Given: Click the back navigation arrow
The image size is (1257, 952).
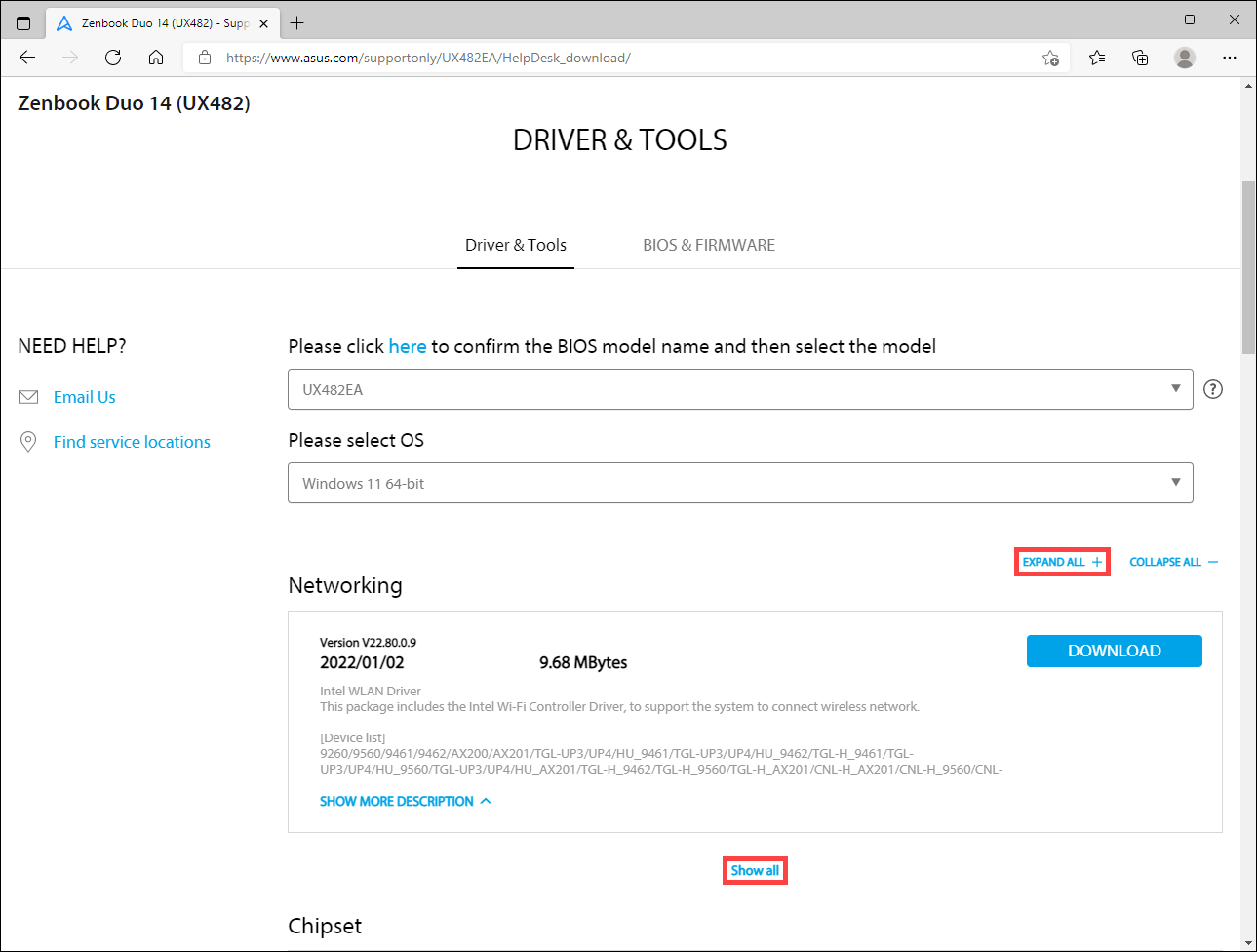Looking at the screenshot, I should (x=26, y=58).
